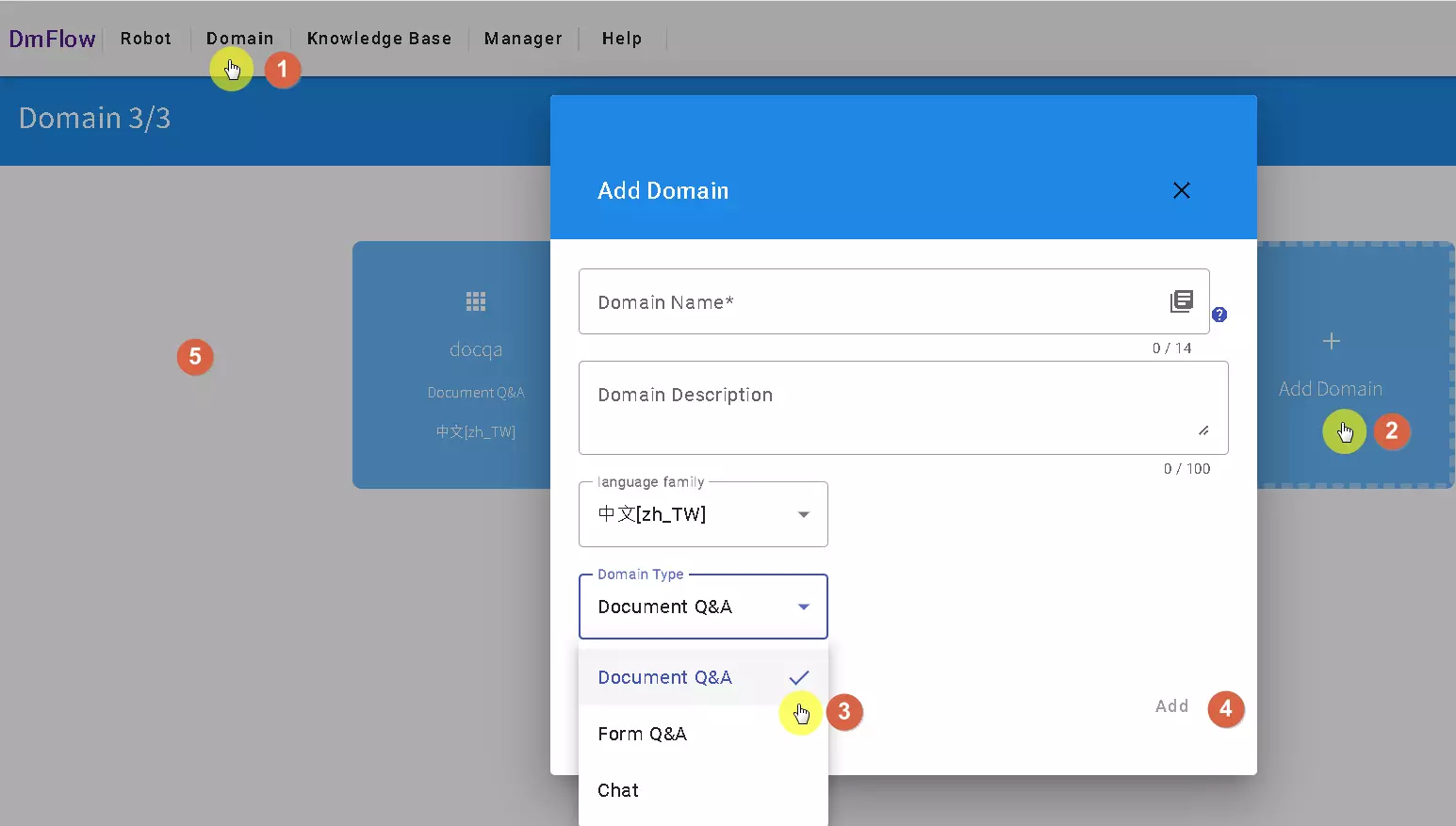
Task: Open the language family dropdown
Action: coord(702,514)
